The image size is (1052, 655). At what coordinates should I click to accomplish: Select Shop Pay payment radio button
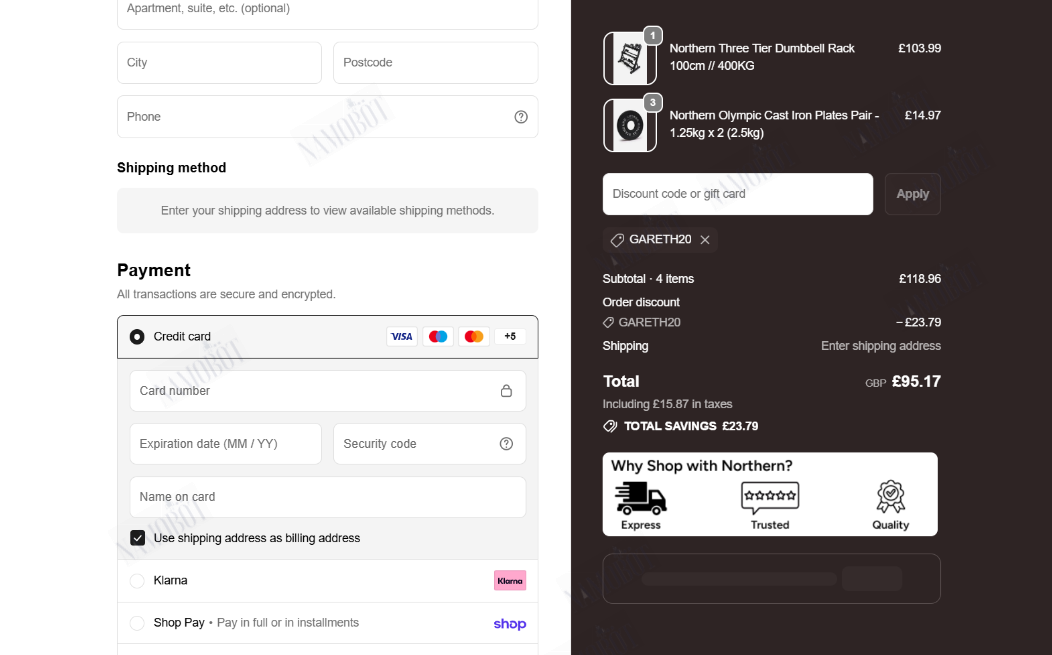click(x=137, y=623)
